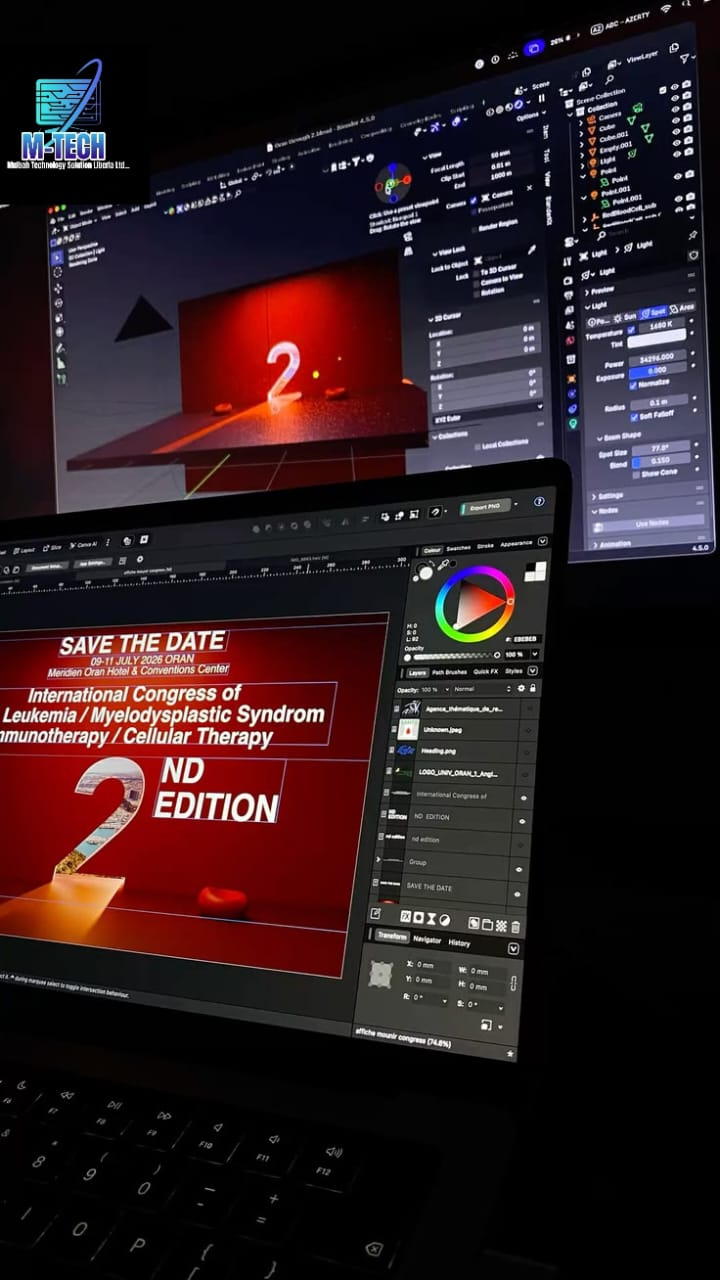This screenshot has height=1280, width=720.
Task: Click the Affinity help question mark icon
Action: tap(539, 501)
